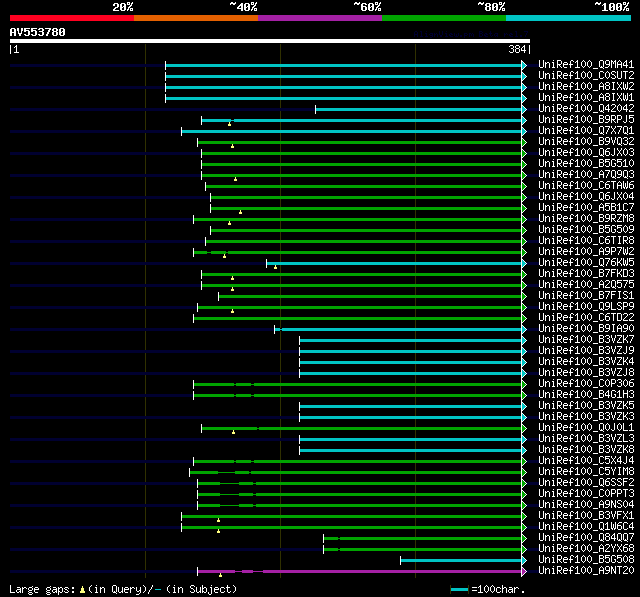Click the query end position 384
The height and width of the screenshot is (597, 640).
point(517,49)
